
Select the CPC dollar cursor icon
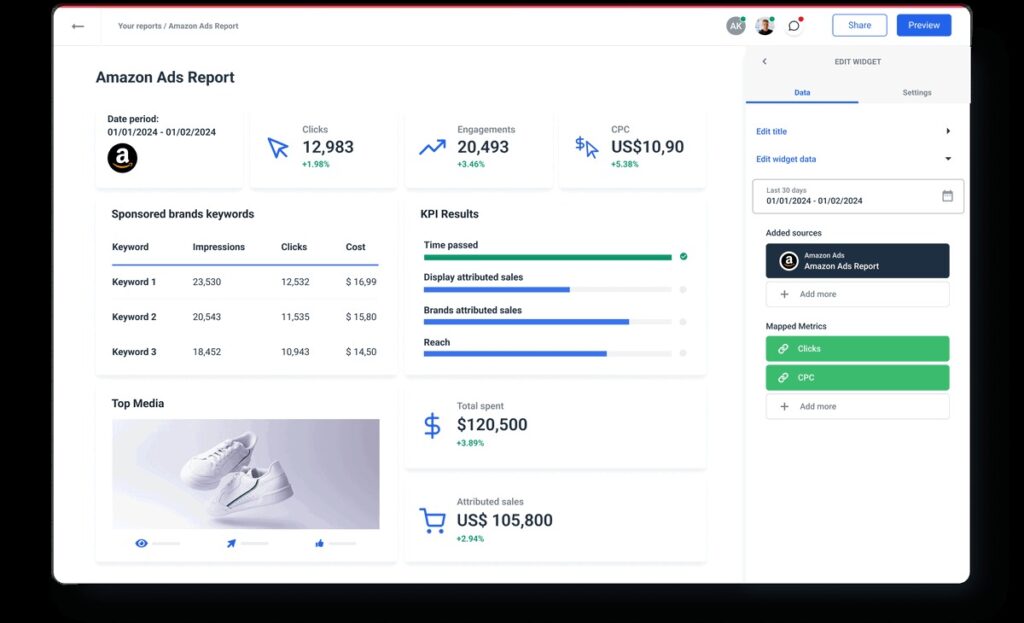click(x=586, y=147)
